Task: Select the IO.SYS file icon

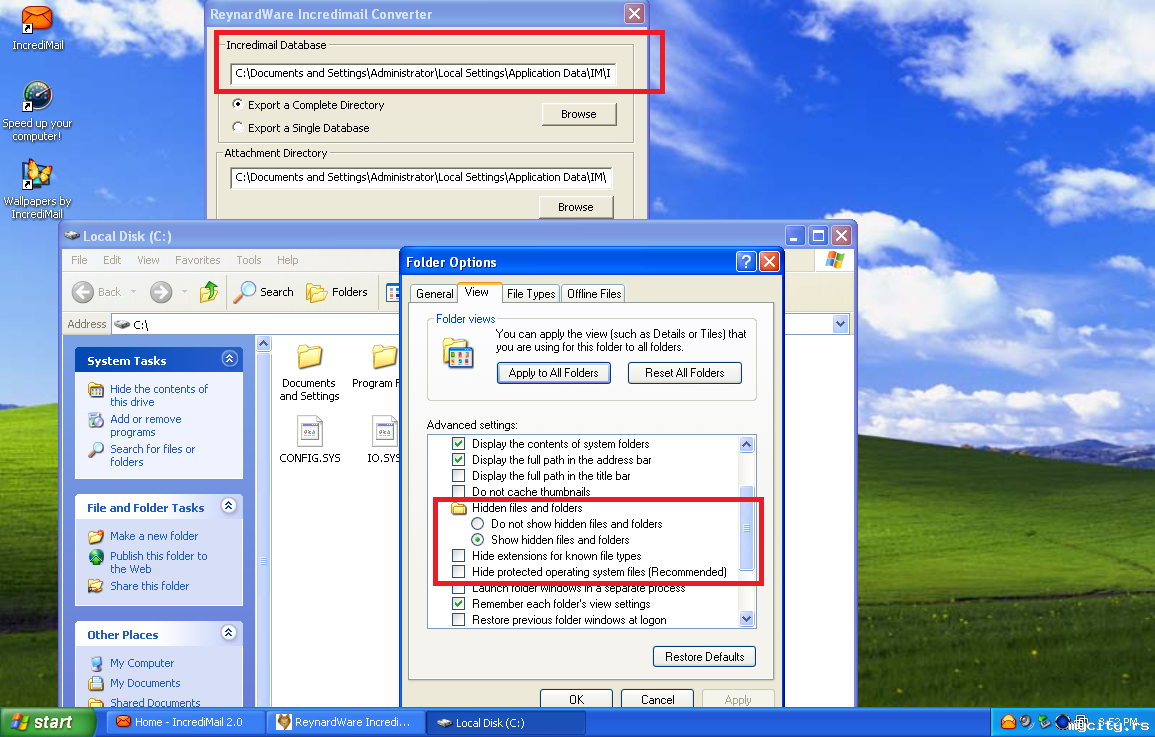Action: pyautogui.click(x=385, y=431)
